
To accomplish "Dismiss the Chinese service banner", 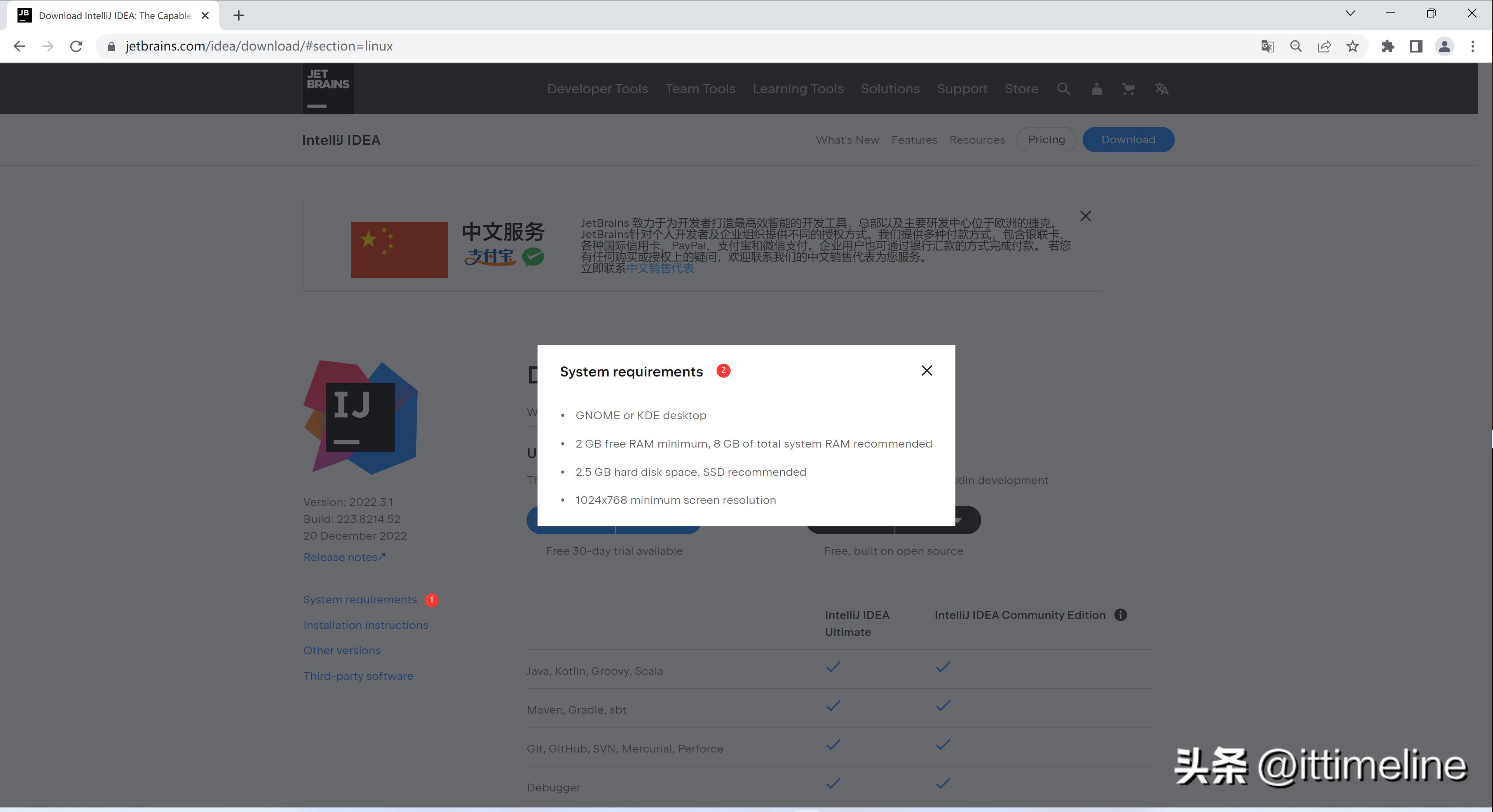I will [1086, 216].
